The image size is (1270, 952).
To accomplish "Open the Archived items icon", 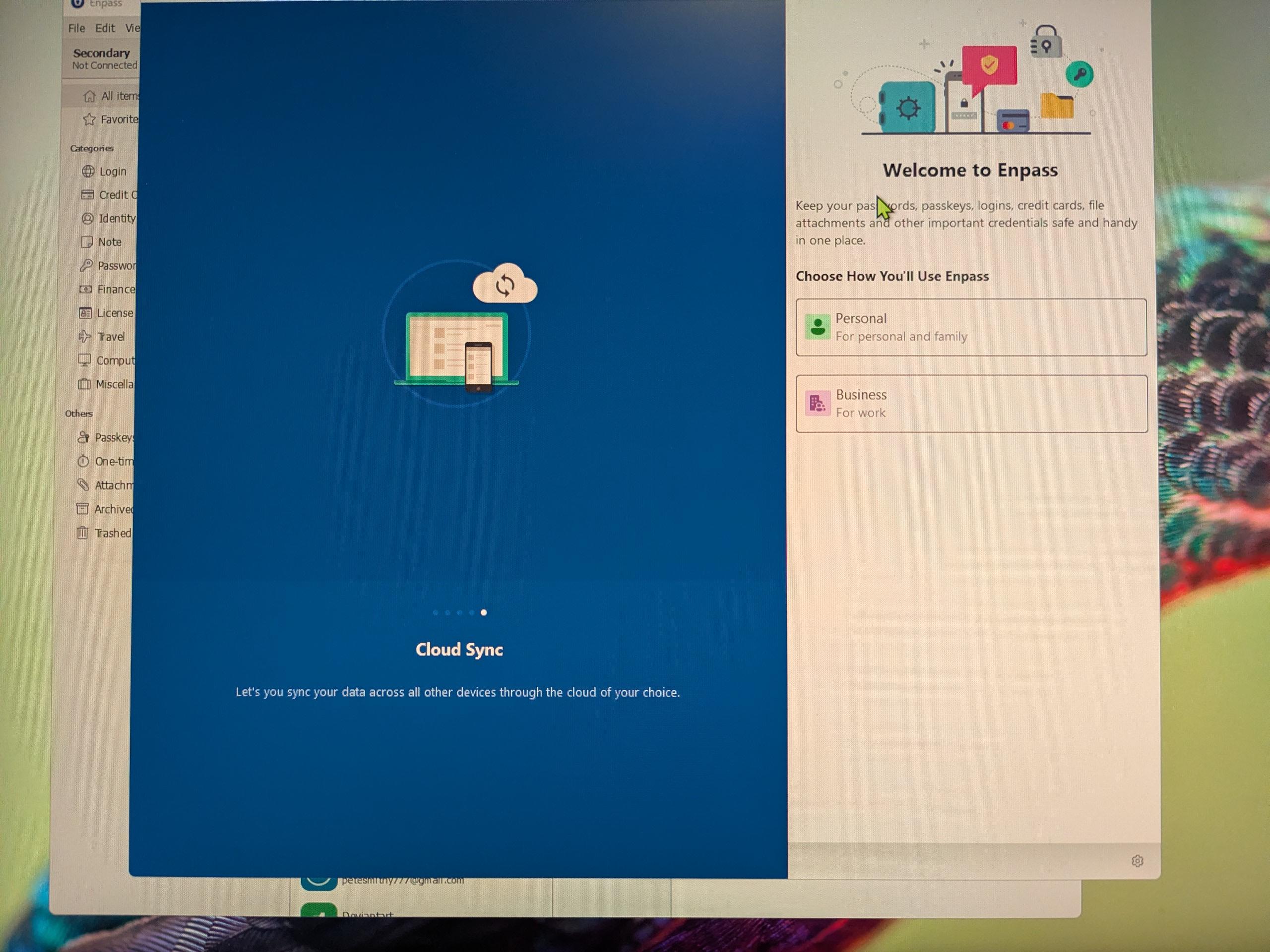I will [83, 509].
